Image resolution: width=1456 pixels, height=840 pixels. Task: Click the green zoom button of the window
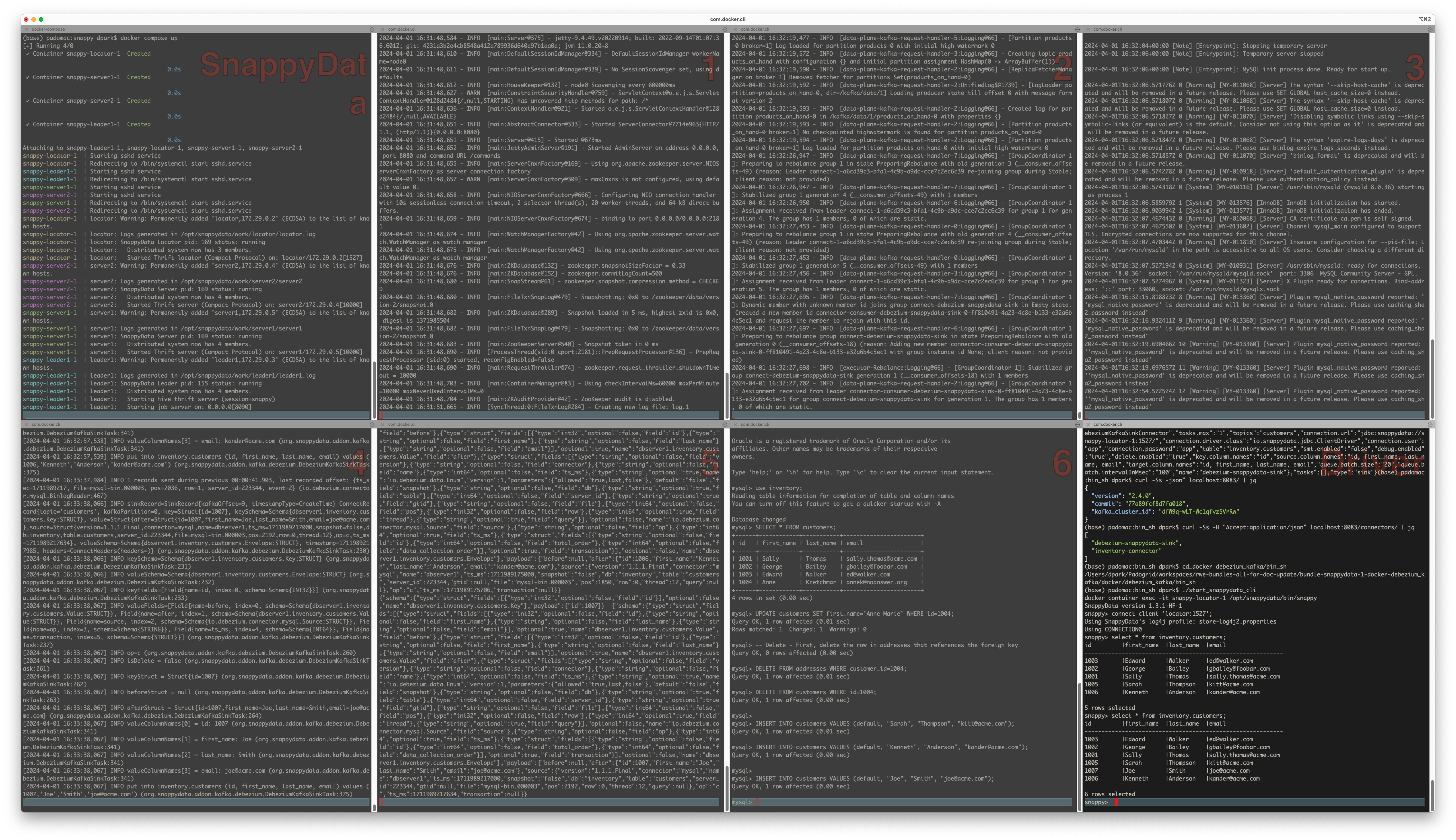pos(41,19)
